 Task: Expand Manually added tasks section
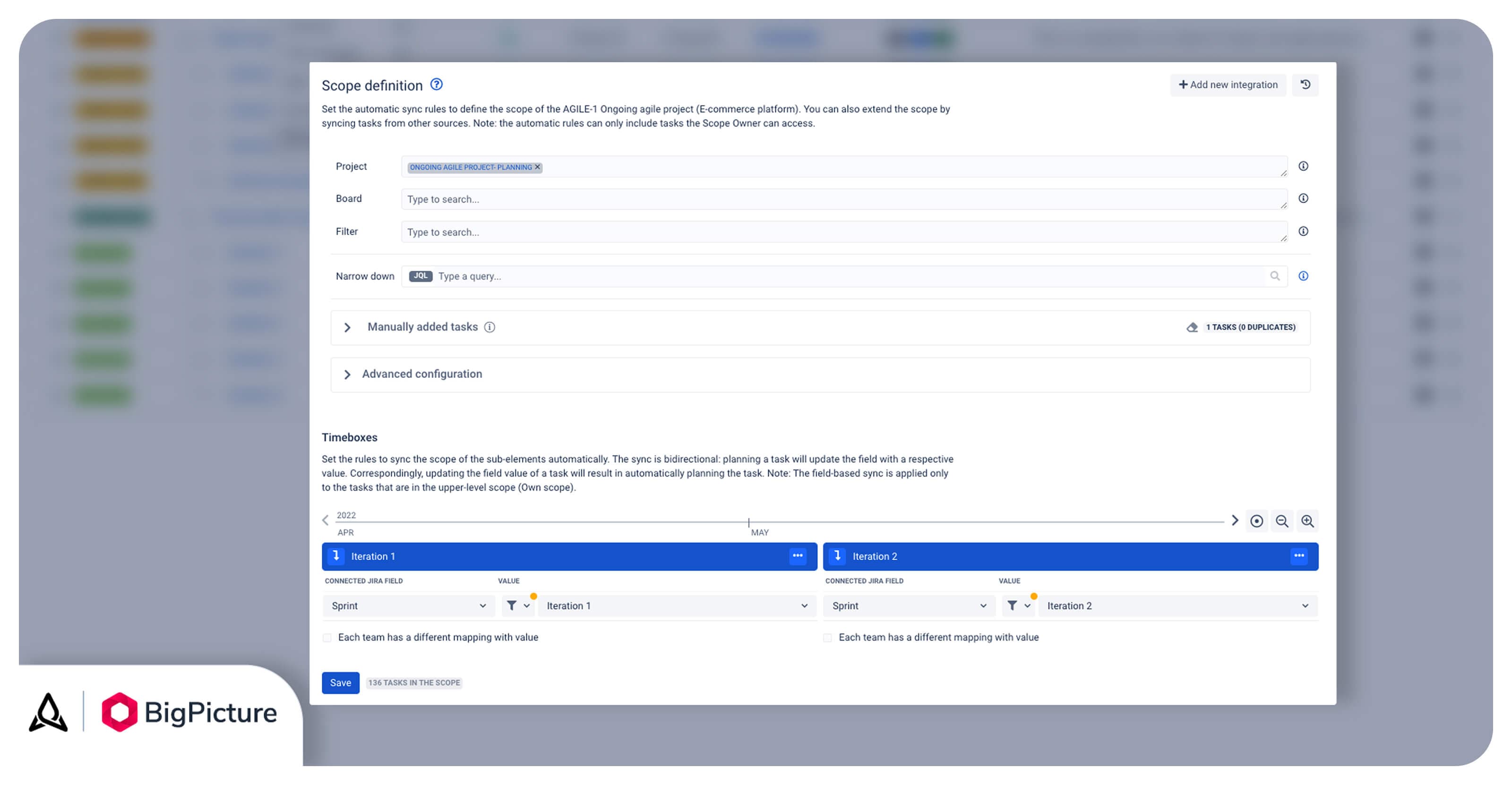pyautogui.click(x=347, y=328)
